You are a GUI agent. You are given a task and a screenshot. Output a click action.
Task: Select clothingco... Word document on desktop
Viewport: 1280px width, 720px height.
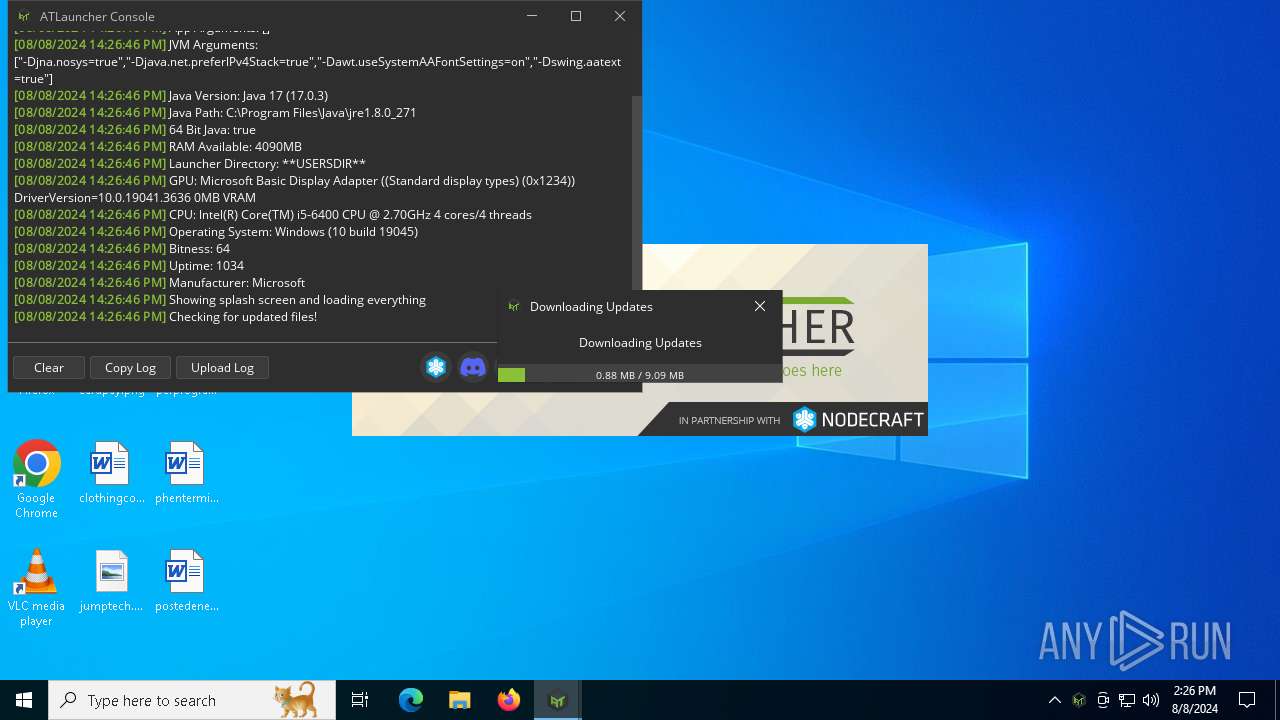111,474
